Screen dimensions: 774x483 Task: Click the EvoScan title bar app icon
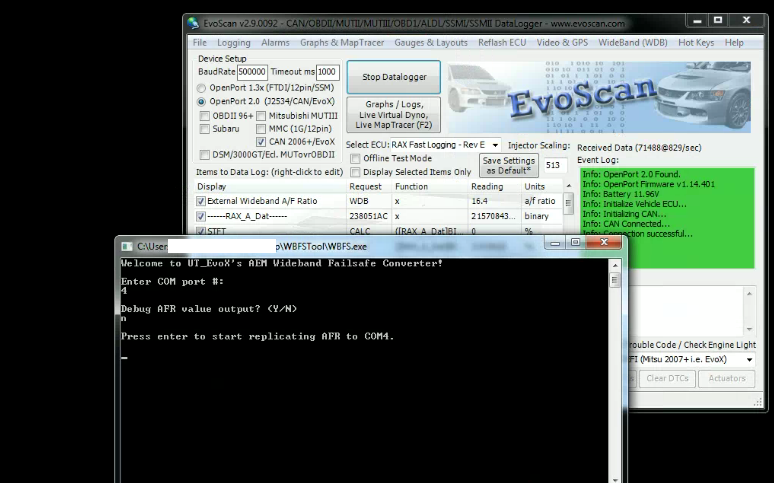pos(194,23)
